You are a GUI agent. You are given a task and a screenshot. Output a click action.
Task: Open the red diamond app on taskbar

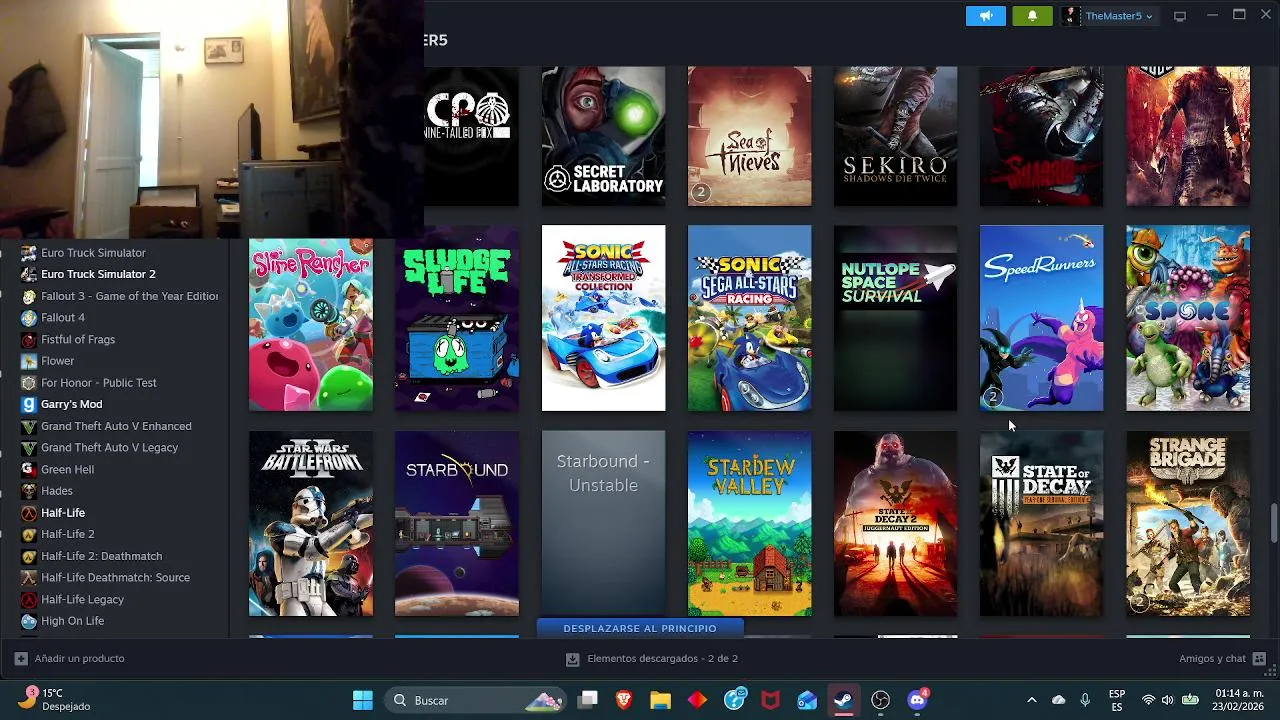[x=697, y=700]
